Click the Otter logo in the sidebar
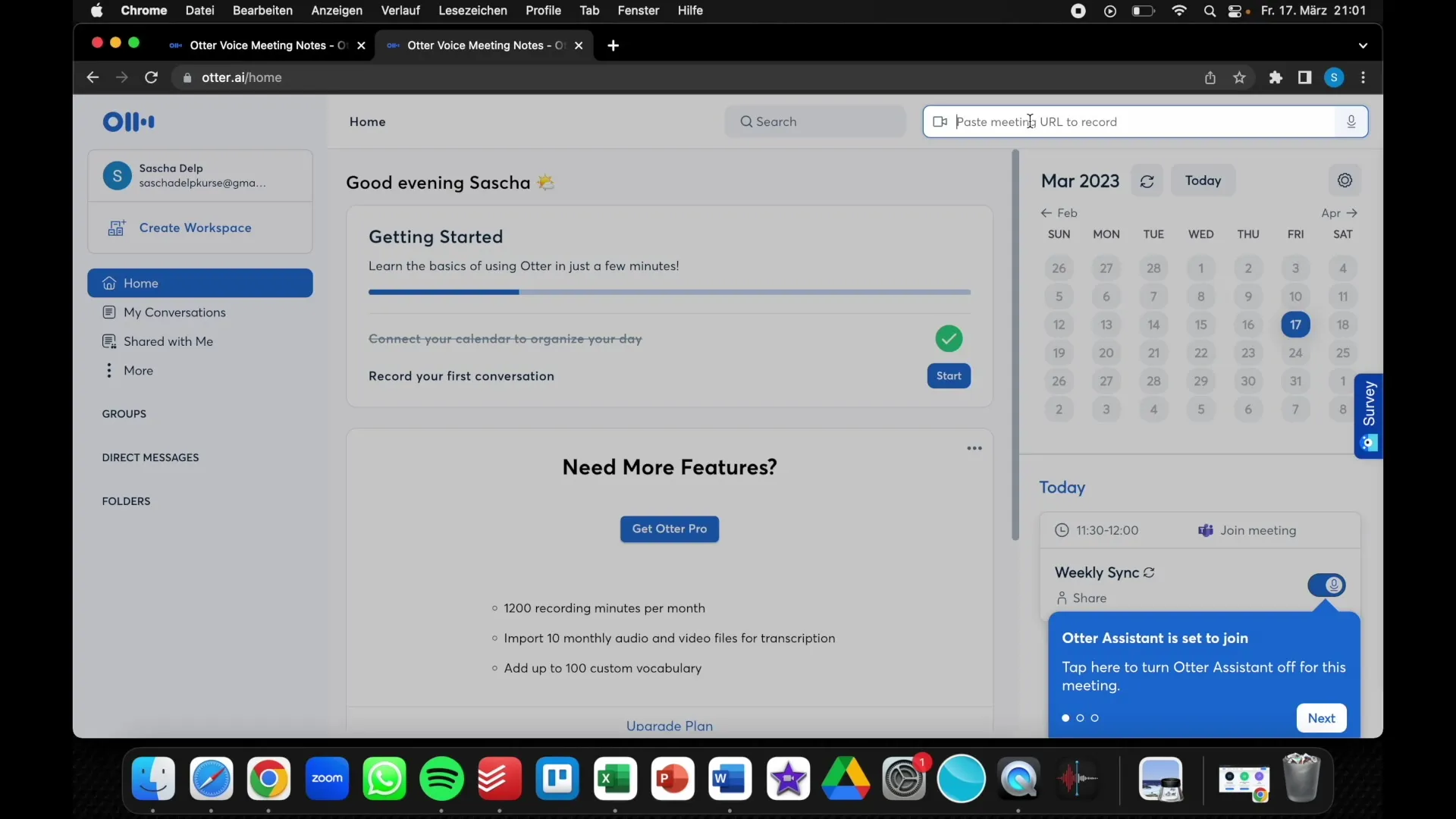Screen dimensions: 1456x819 click(128, 121)
